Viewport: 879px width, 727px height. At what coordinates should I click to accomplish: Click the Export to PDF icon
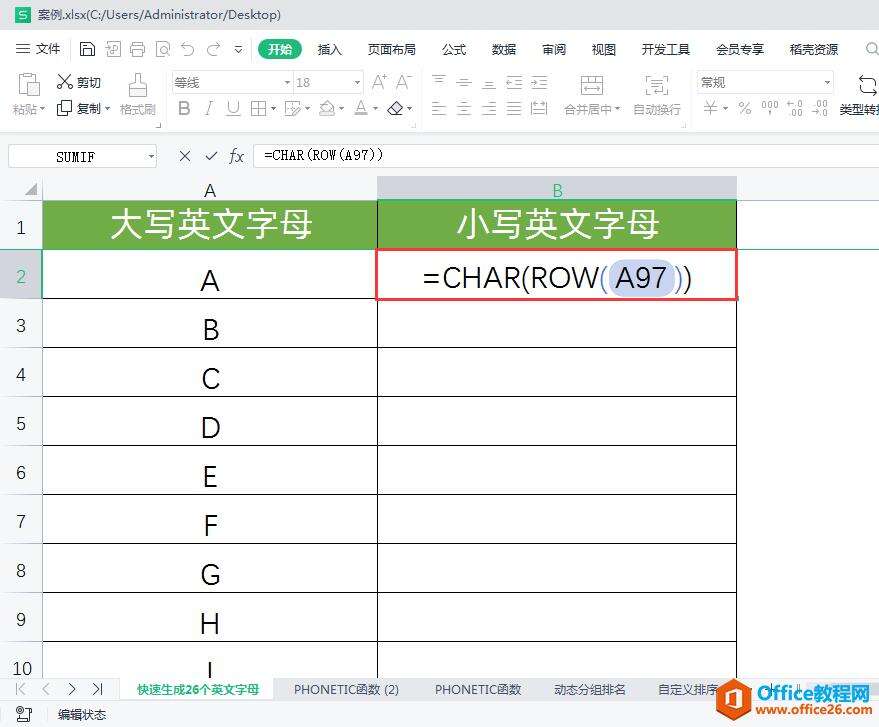[x=113, y=49]
